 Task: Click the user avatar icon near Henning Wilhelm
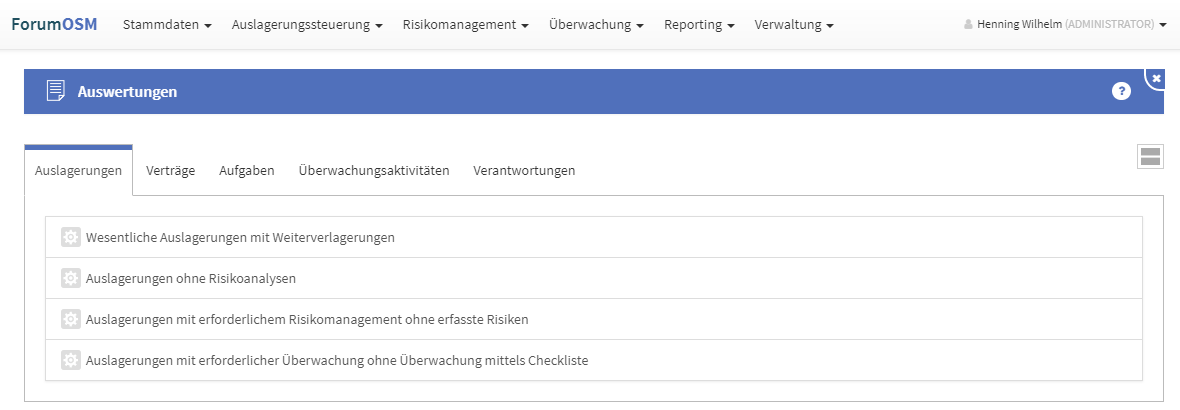[968, 24]
